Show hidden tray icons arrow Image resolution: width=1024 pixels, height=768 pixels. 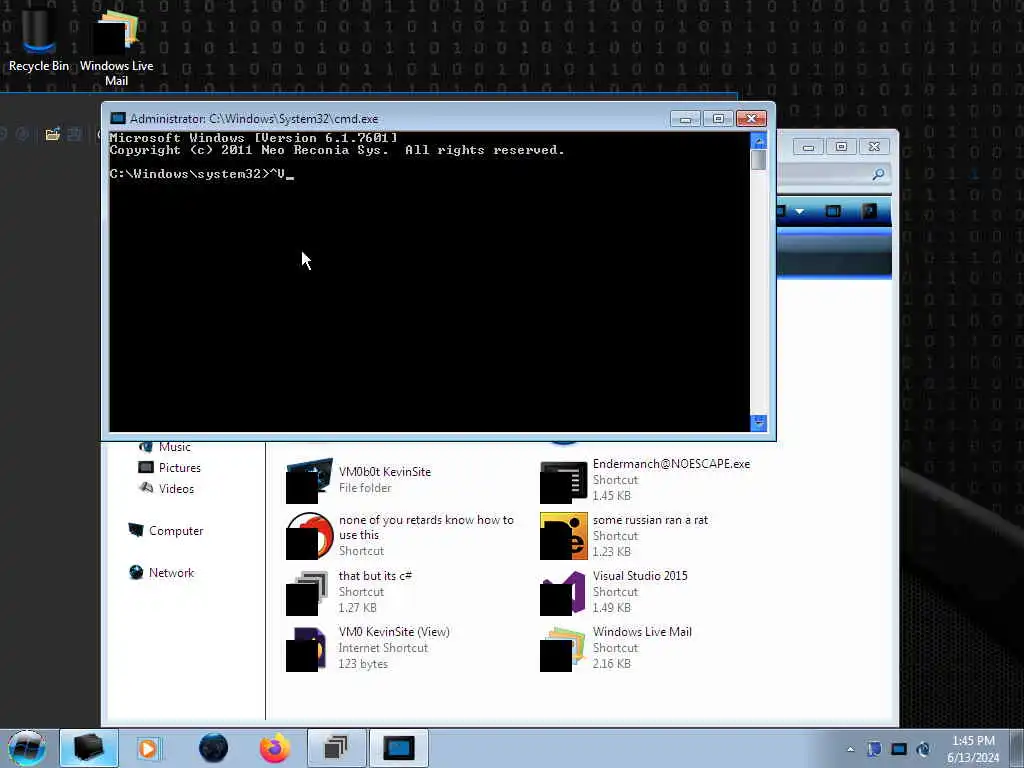click(850, 749)
